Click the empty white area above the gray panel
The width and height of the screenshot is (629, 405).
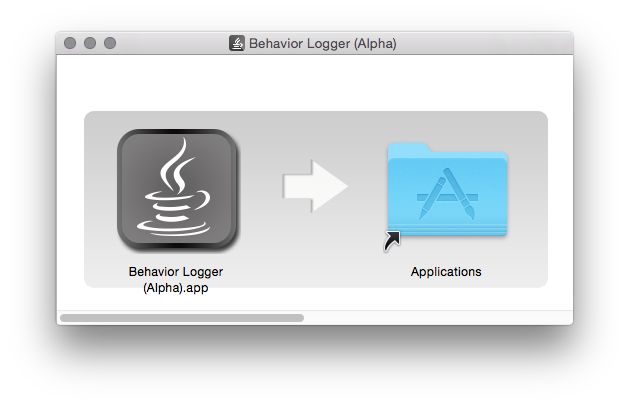(315, 83)
